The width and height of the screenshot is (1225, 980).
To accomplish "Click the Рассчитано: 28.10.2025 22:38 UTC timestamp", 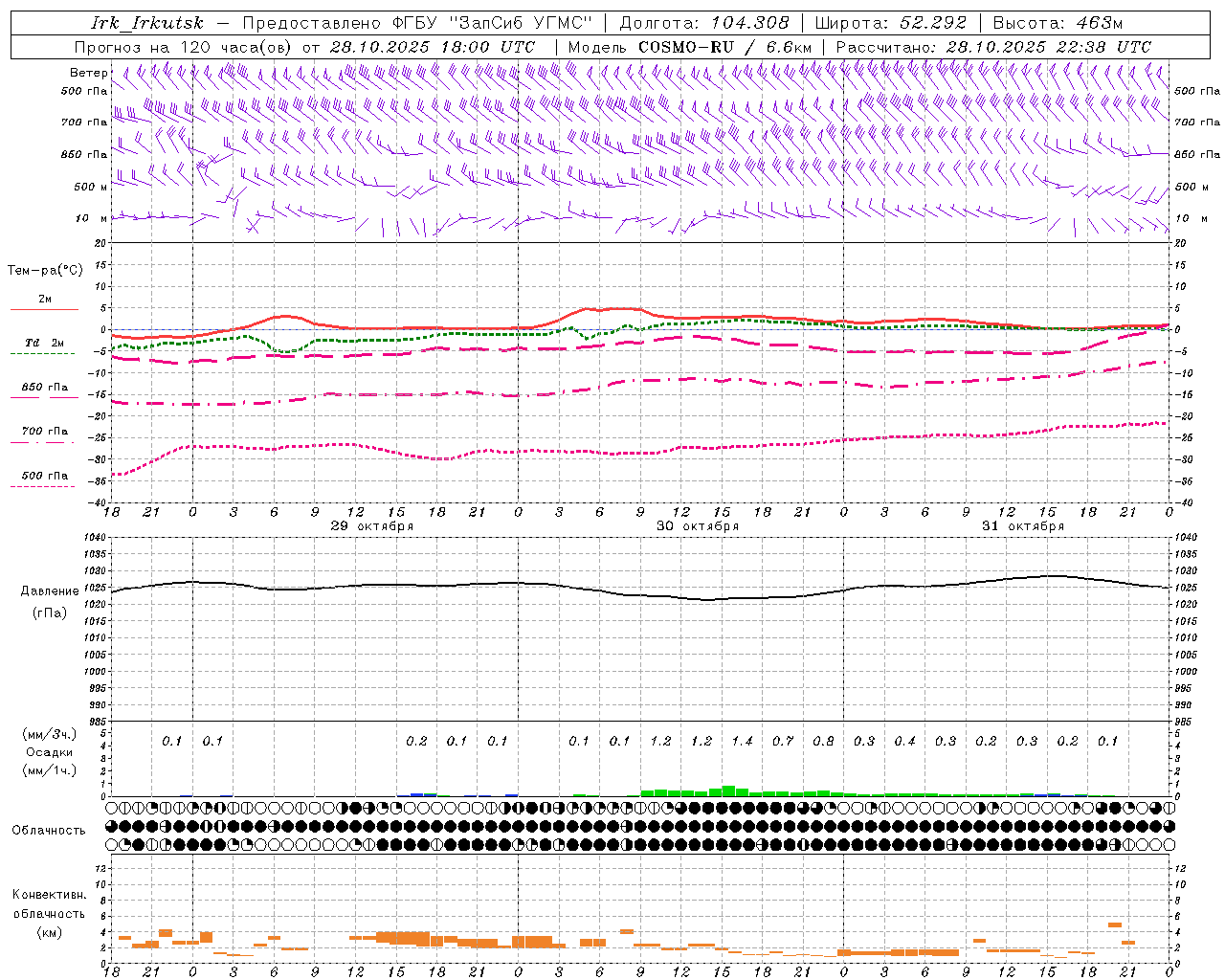I will (x=993, y=47).
